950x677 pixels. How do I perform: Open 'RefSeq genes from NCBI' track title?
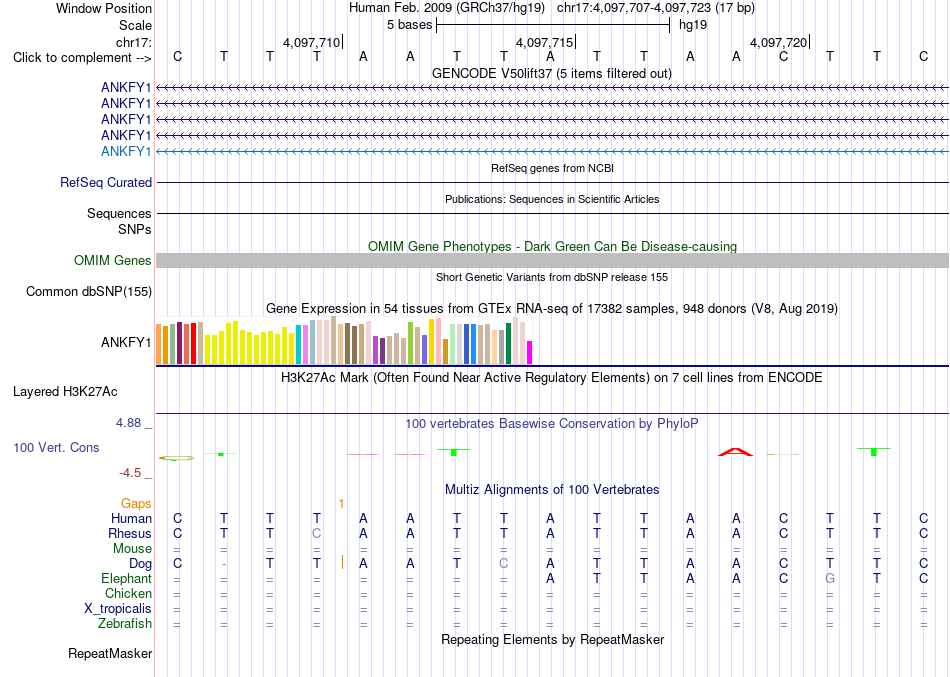[552, 168]
